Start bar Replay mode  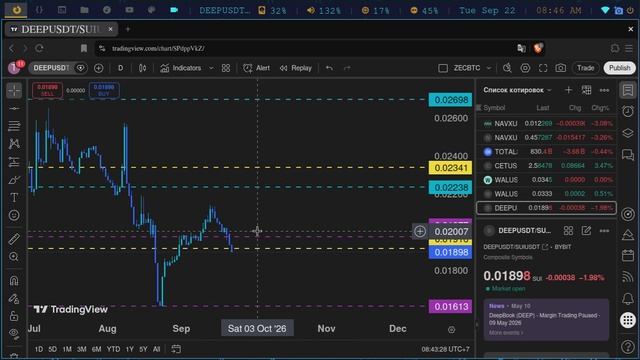click(x=296, y=68)
